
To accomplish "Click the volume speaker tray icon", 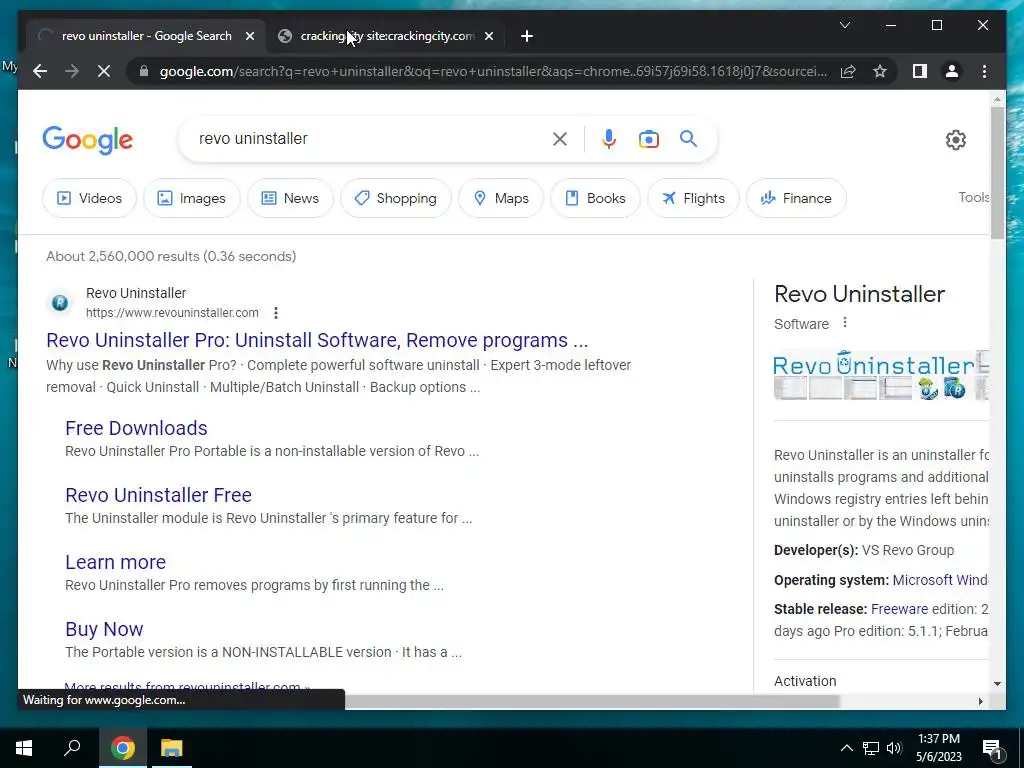I will pos(894,748).
